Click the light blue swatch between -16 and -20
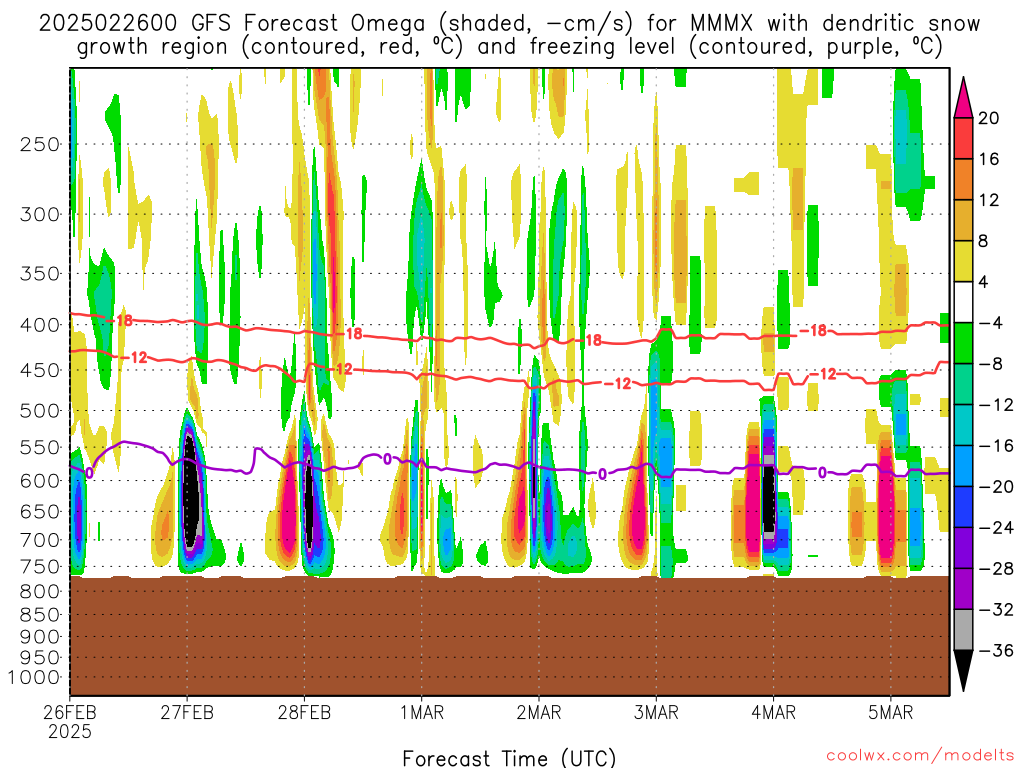 point(963,466)
